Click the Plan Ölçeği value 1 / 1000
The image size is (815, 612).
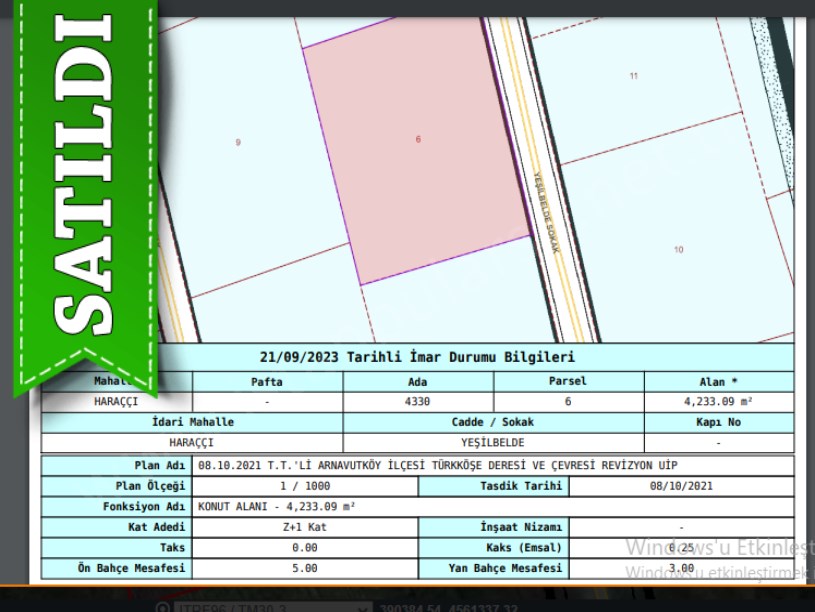tap(305, 487)
